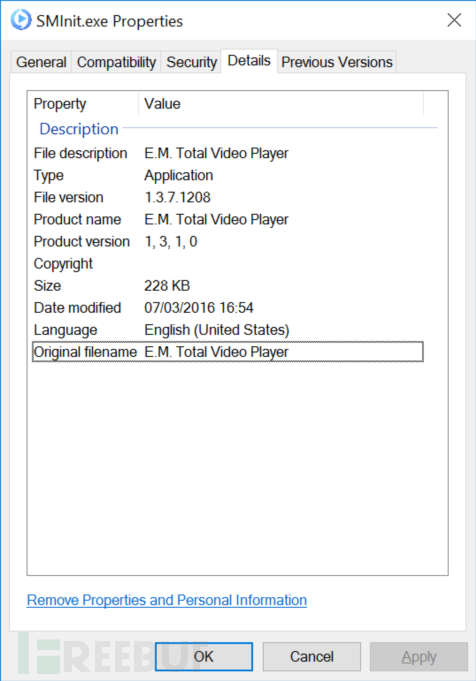Image resolution: width=476 pixels, height=681 pixels.
Task: Click the Value column header
Action: (x=281, y=104)
